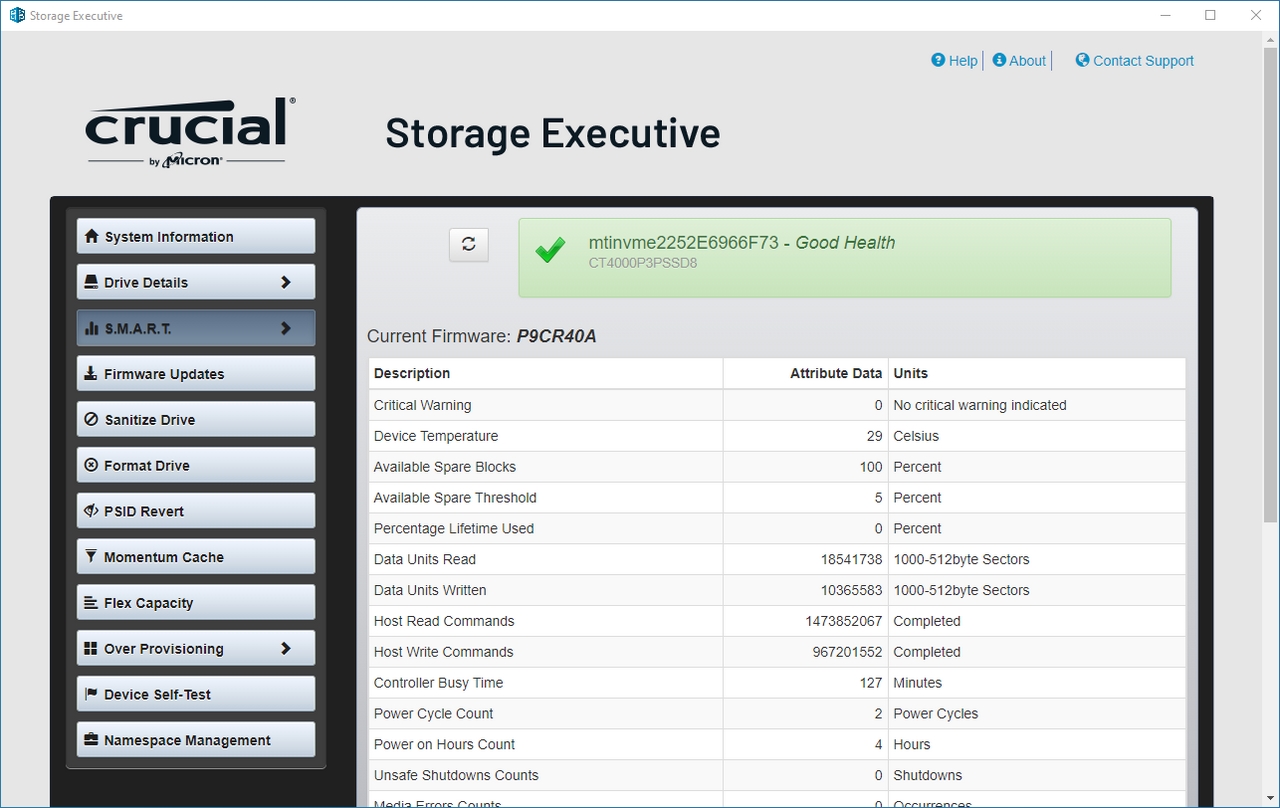Click the Sanitize Drive ban icon
1280x808 pixels.
(x=92, y=420)
